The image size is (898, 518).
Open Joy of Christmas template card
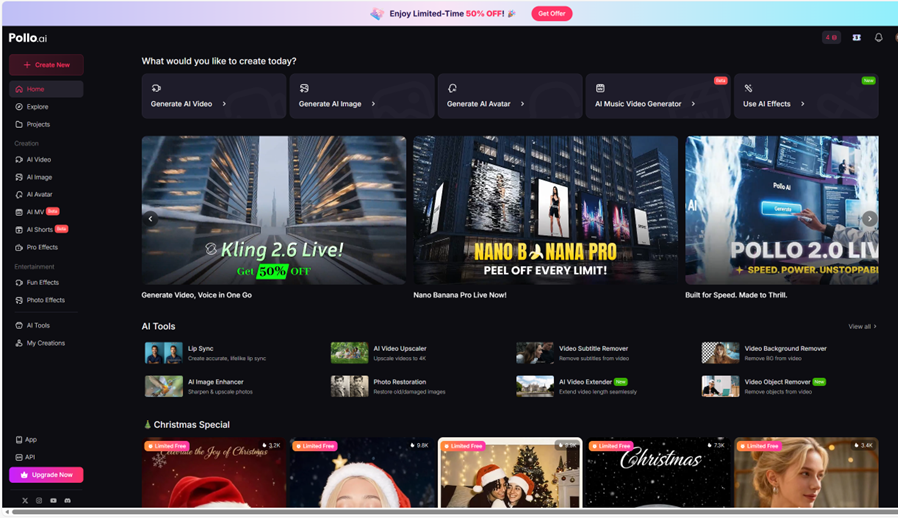[x=214, y=473]
